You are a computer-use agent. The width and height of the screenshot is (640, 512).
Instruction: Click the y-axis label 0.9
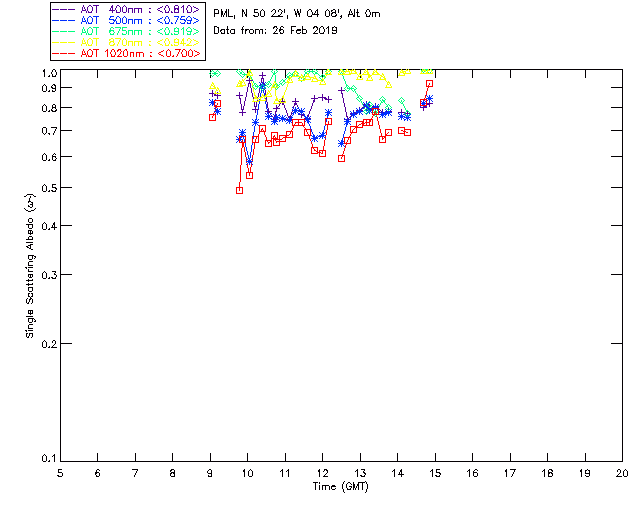point(49,88)
